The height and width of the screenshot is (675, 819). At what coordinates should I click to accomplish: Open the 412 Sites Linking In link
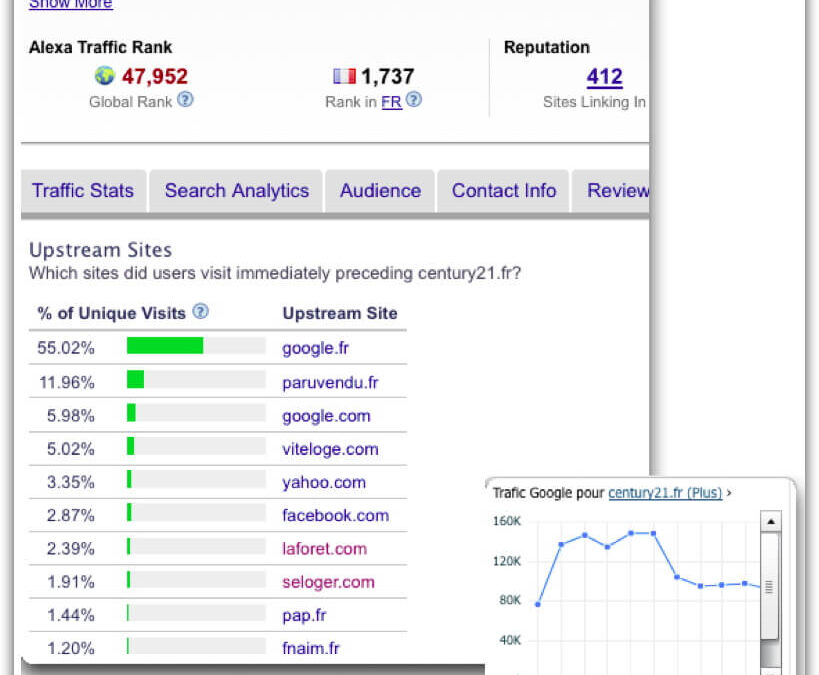pyautogui.click(x=604, y=77)
